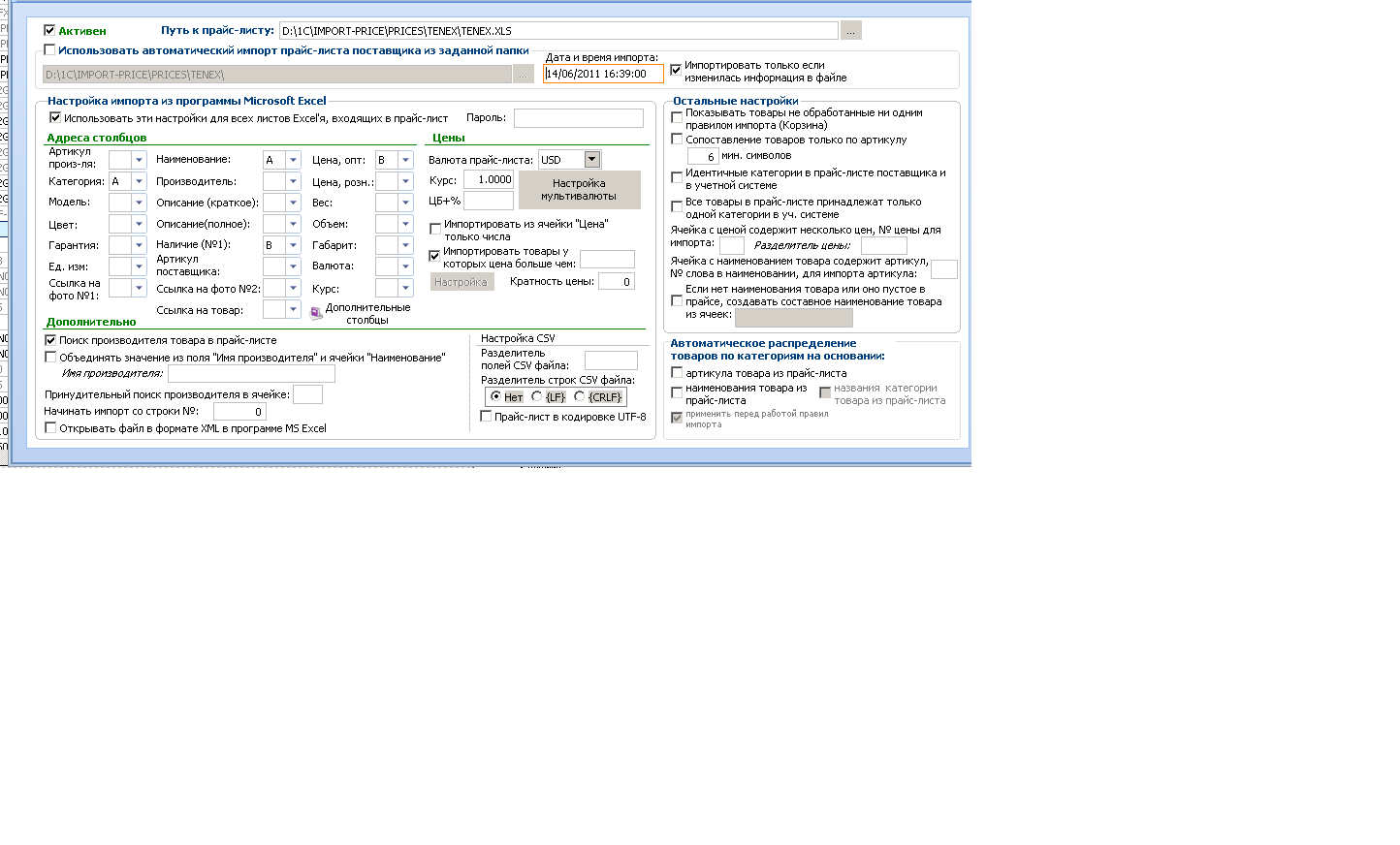Open the Модель column dropdown

[139, 203]
